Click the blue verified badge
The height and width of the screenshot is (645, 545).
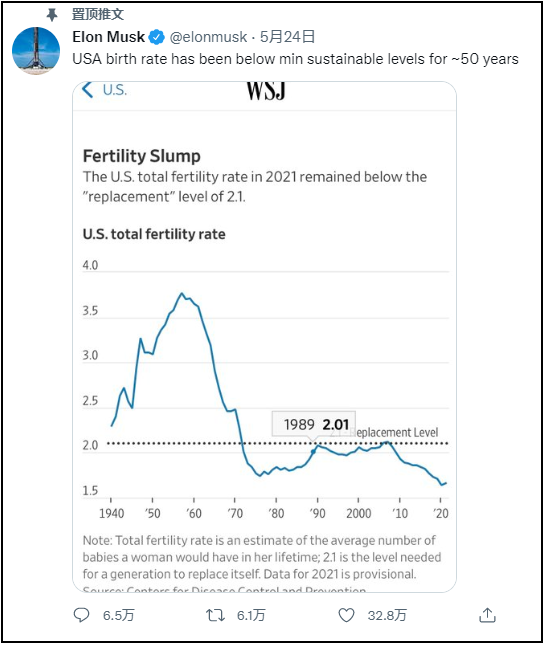click(156, 37)
